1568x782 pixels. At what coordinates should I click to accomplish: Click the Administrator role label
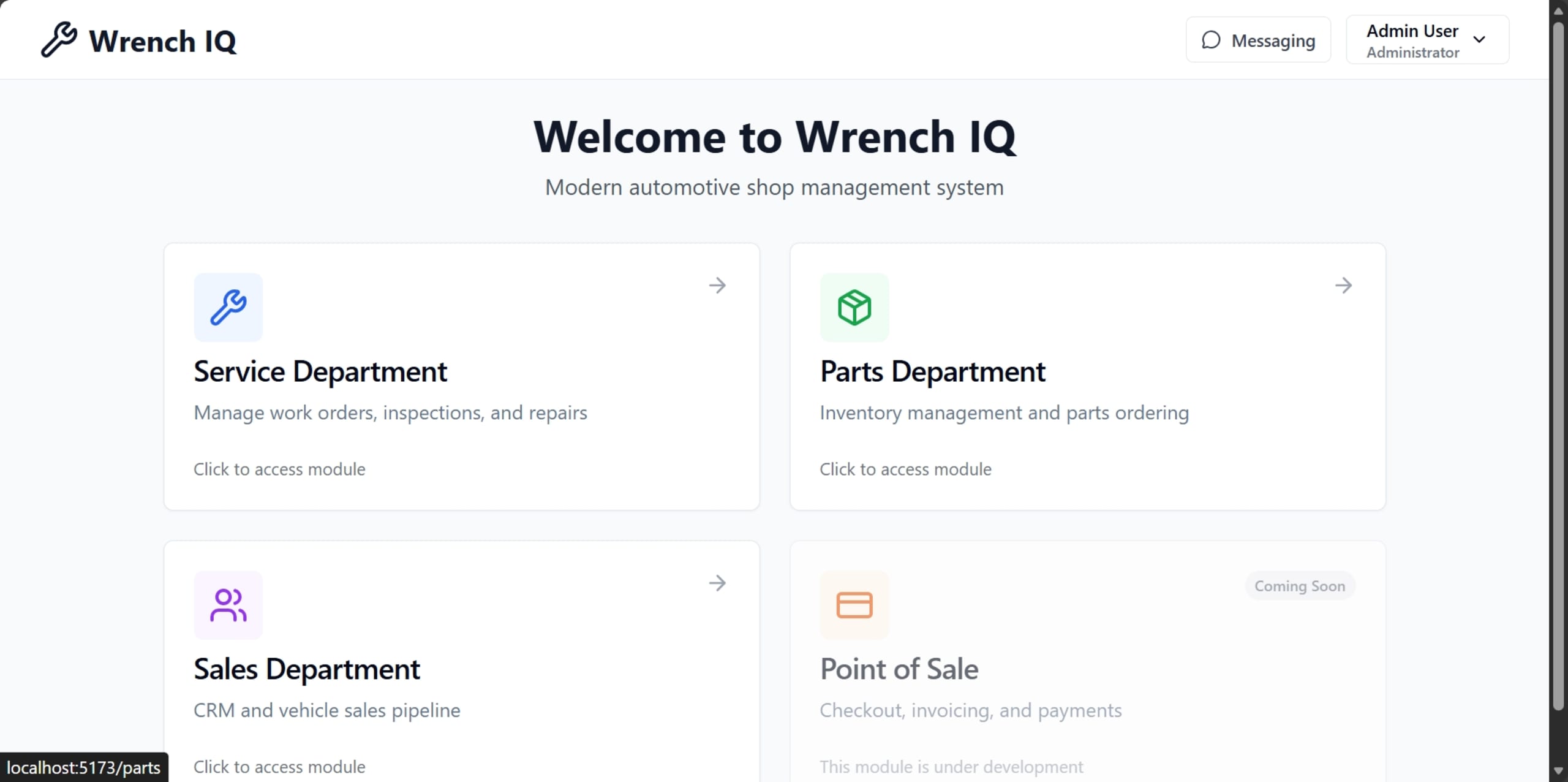click(1412, 53)
